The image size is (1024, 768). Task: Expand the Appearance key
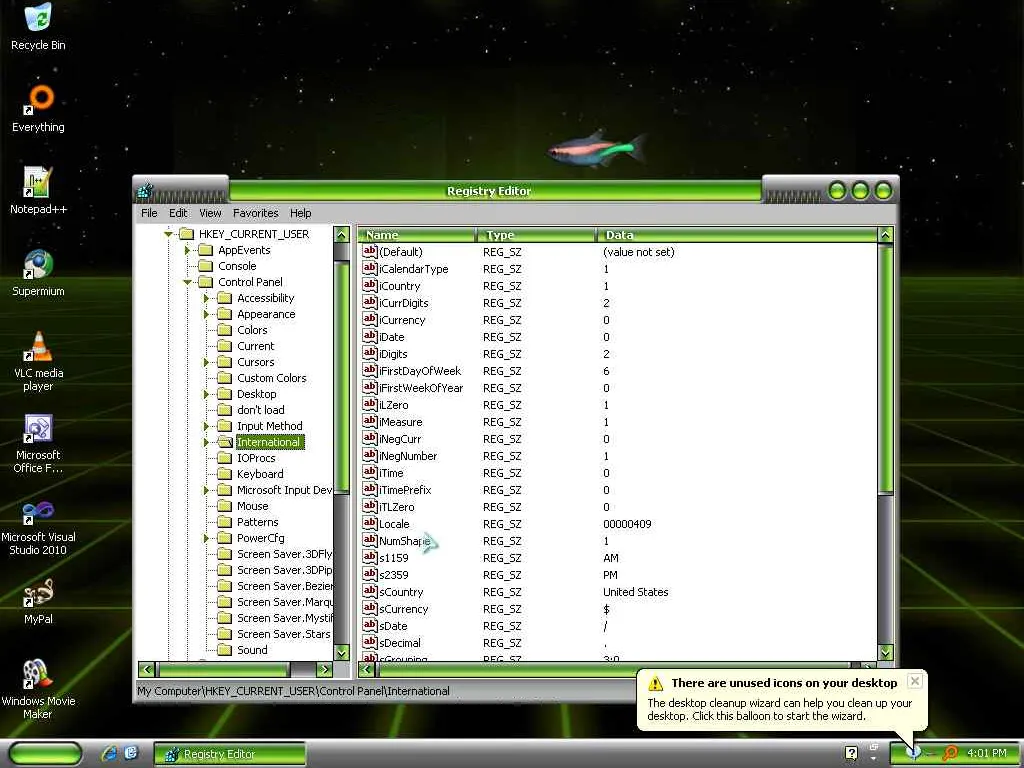pos(206,314)
